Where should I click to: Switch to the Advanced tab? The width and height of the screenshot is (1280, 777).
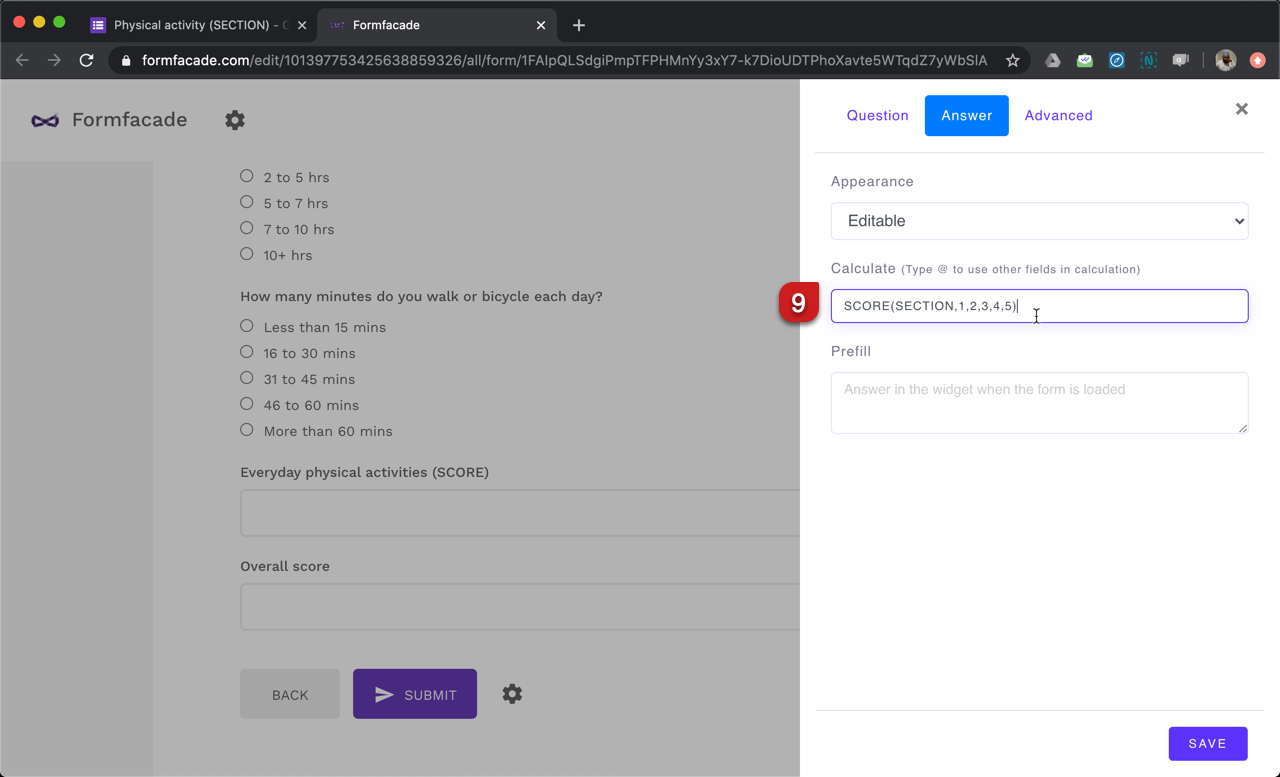click(1058, 115)
